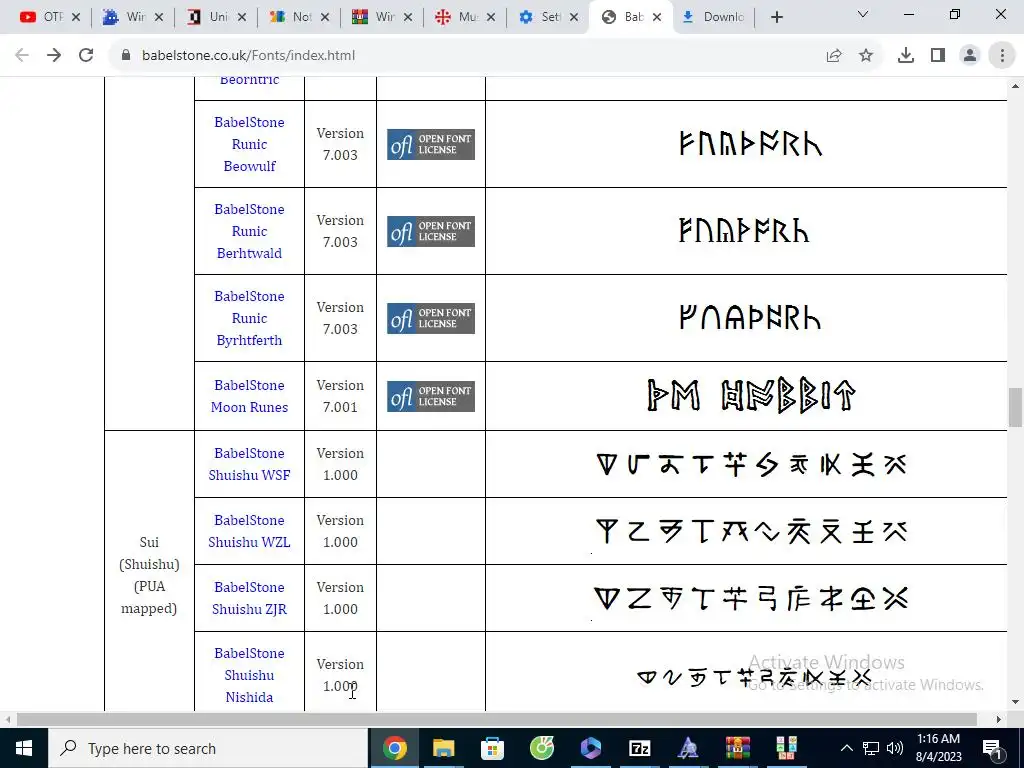
Task: Open the clock showing 1:16 AM
Action: 938,748
